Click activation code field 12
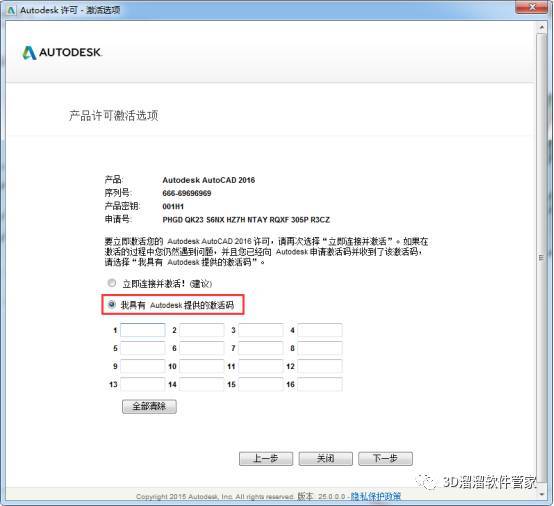554x506 pixels. [x=320, y=366]
